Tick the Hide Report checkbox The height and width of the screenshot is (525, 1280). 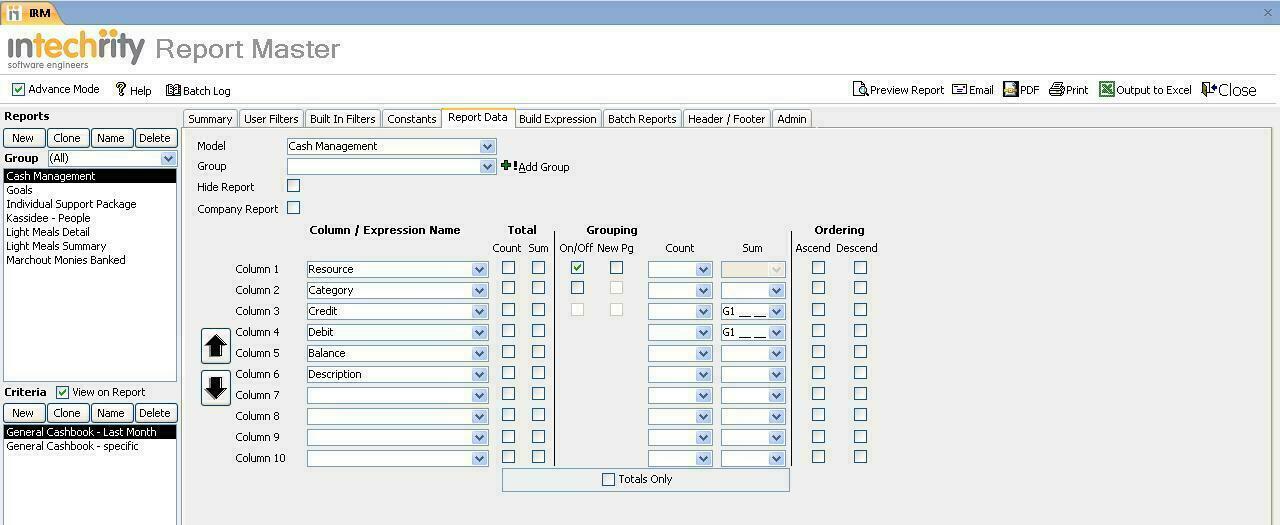tap(293, 186)
